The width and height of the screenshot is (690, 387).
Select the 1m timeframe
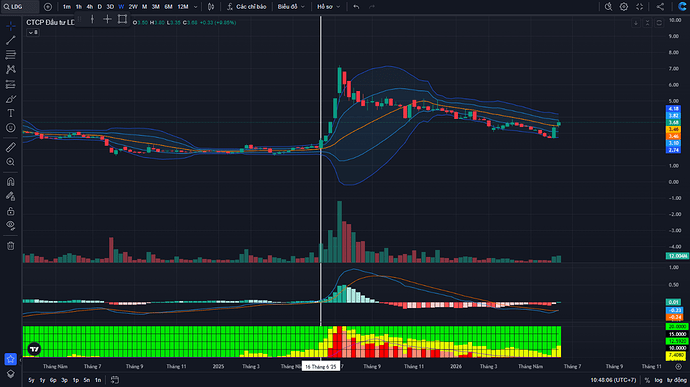66,7
